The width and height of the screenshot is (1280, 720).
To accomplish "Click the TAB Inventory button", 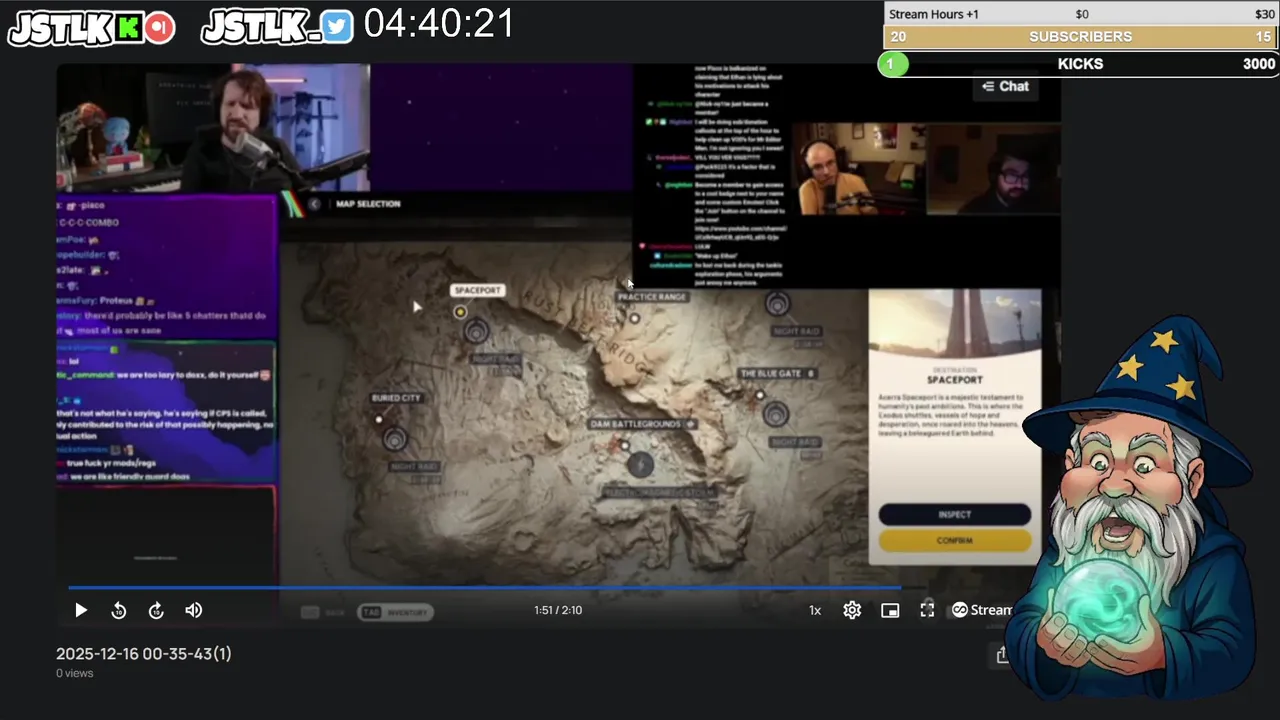I will 396,612.
